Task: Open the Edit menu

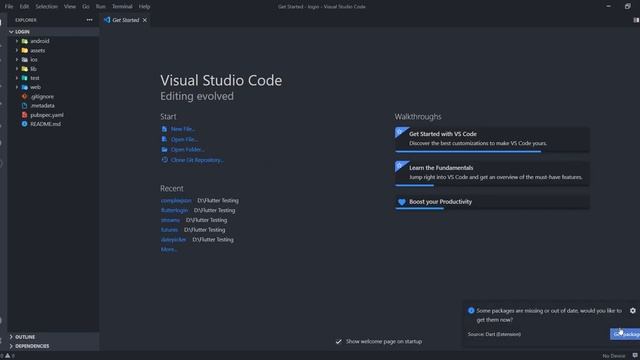Action: pyautogui.click(x=24, y=7)
